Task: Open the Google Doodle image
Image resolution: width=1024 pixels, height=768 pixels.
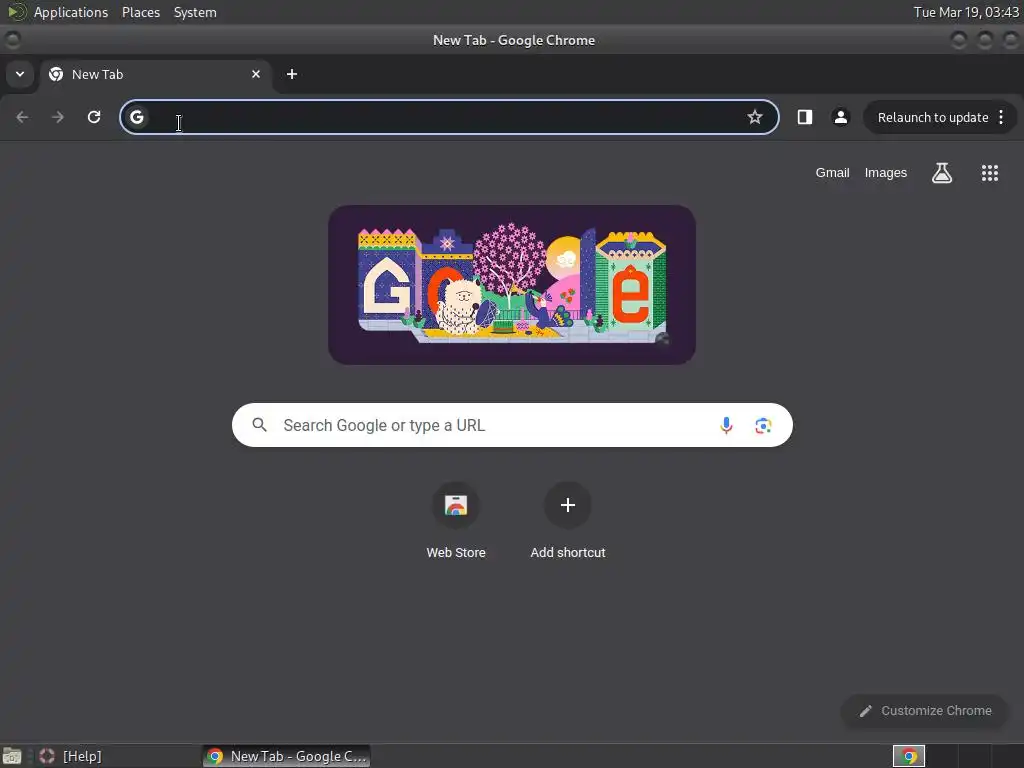Action: tap(512, 285)
